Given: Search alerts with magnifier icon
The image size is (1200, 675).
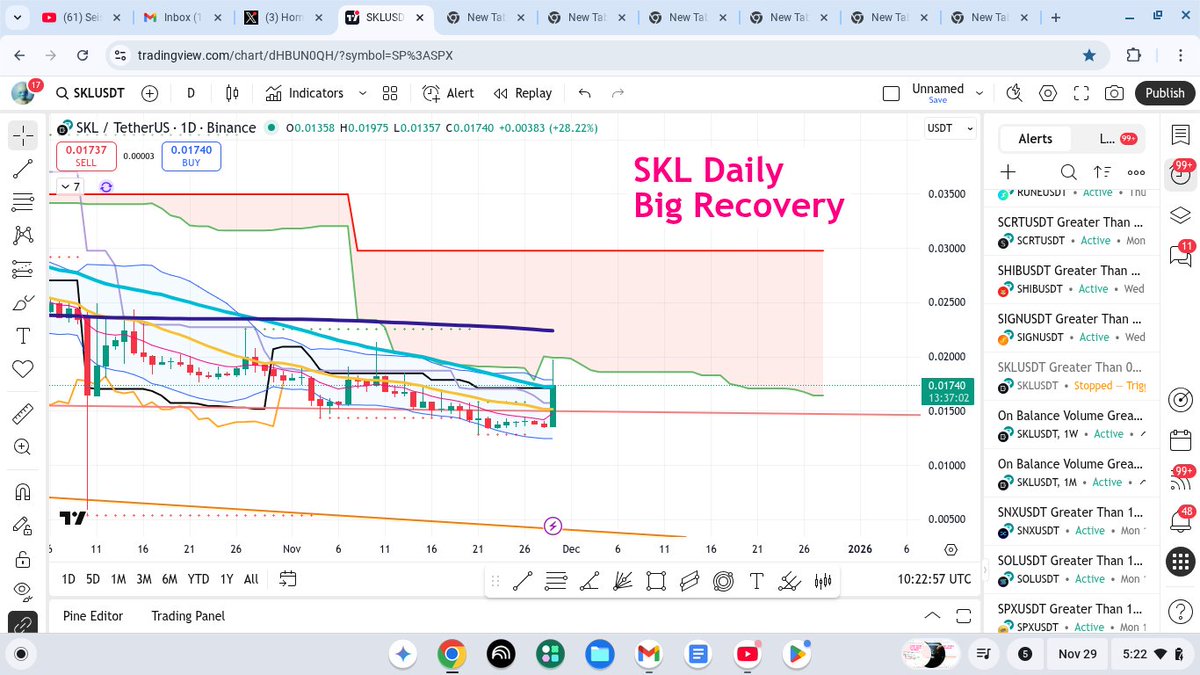Looking at the screenshot, I should click(x=1068, y=172).
